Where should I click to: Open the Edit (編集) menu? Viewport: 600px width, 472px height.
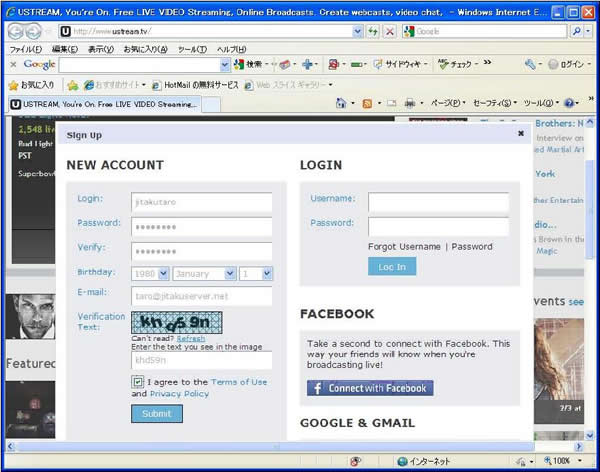(x=65, y=49)
